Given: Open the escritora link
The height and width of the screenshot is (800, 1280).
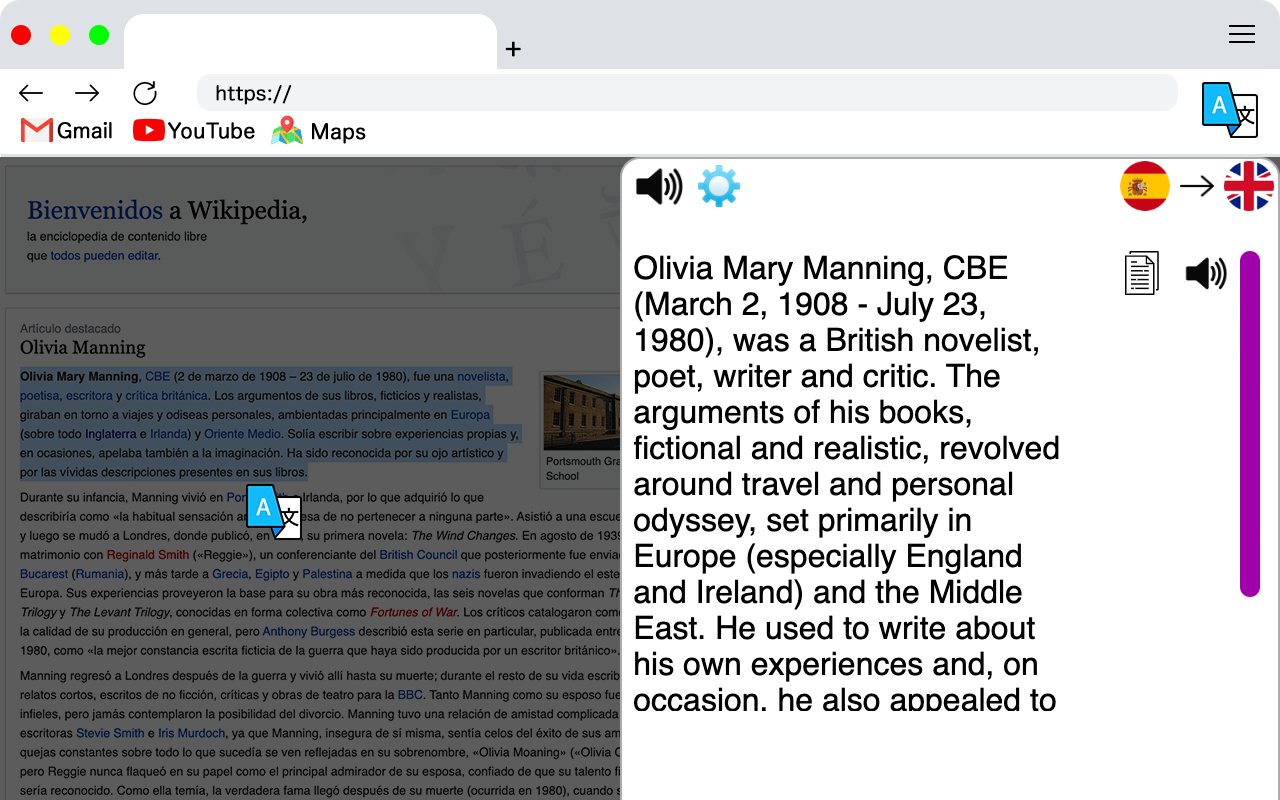Looking at the screenshot, I should point(89,396).
